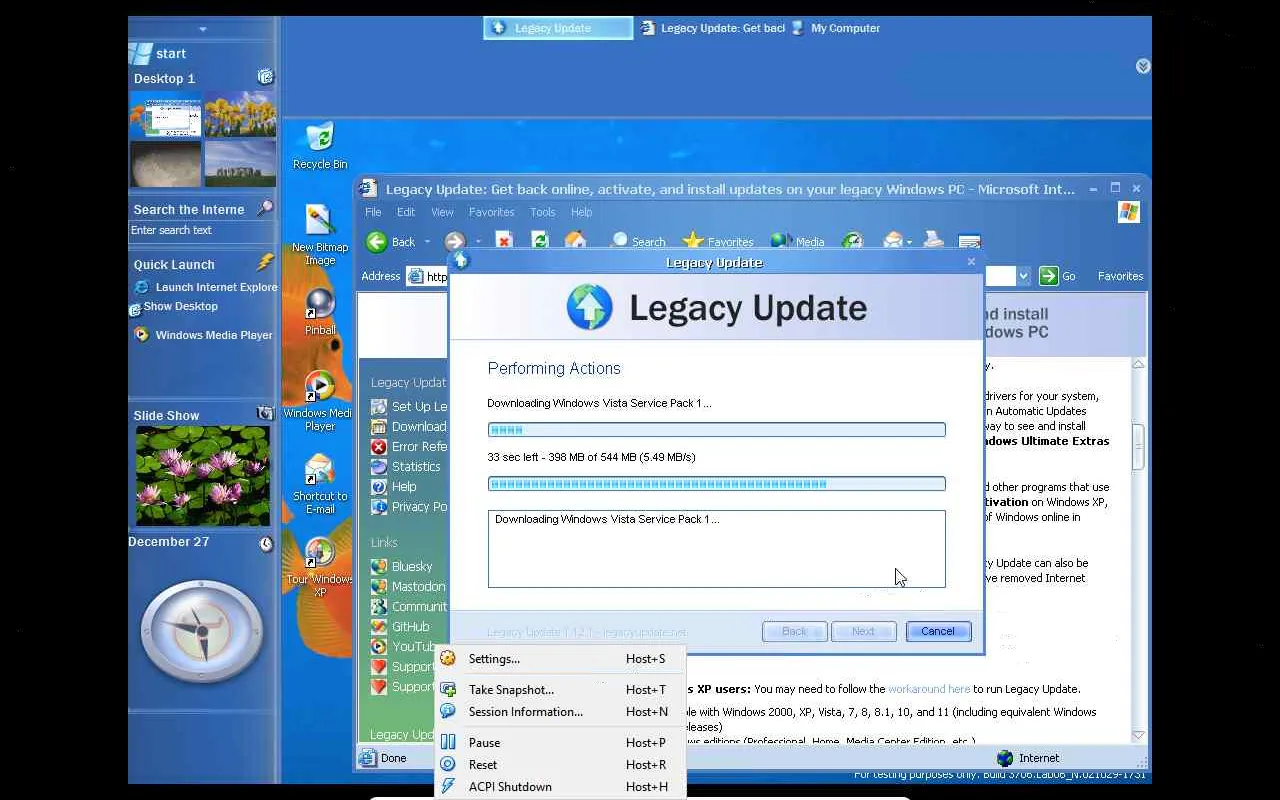The image size is (1280, 800).
Task: Select the Stonehenge desktop thumbnail
Action: 240,163
